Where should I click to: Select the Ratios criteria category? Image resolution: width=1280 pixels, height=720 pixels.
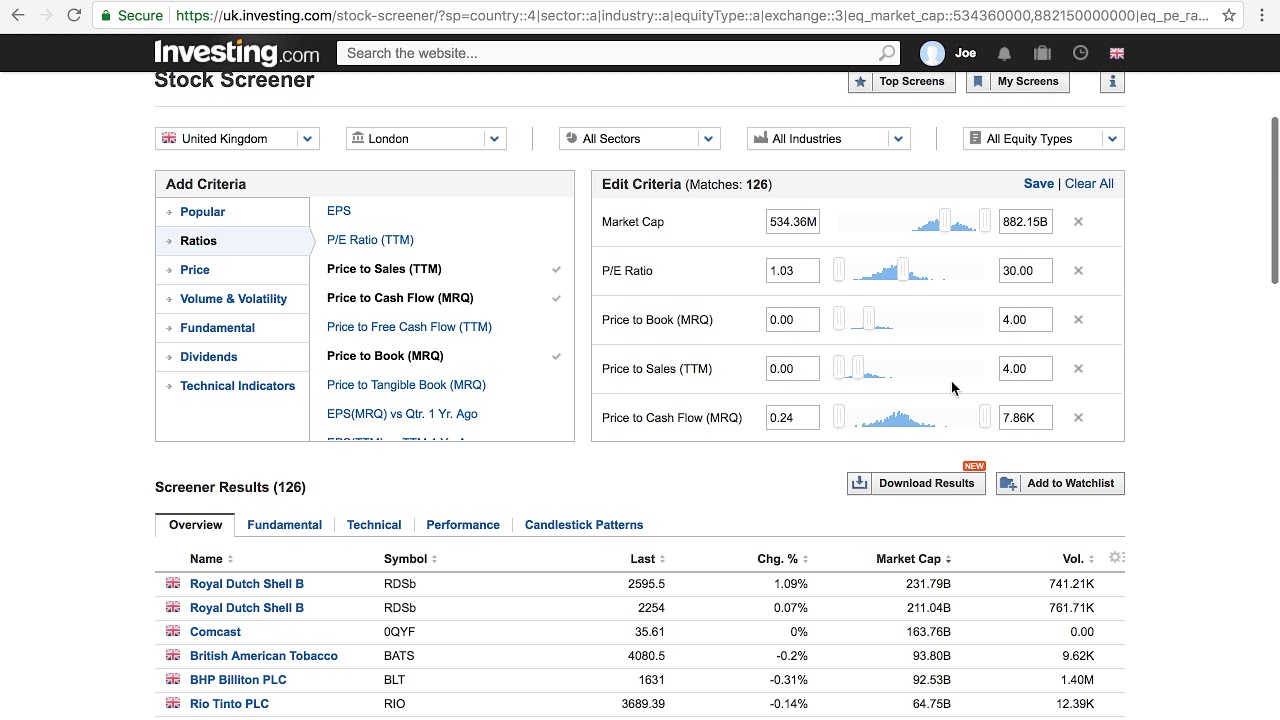point(198,241)
